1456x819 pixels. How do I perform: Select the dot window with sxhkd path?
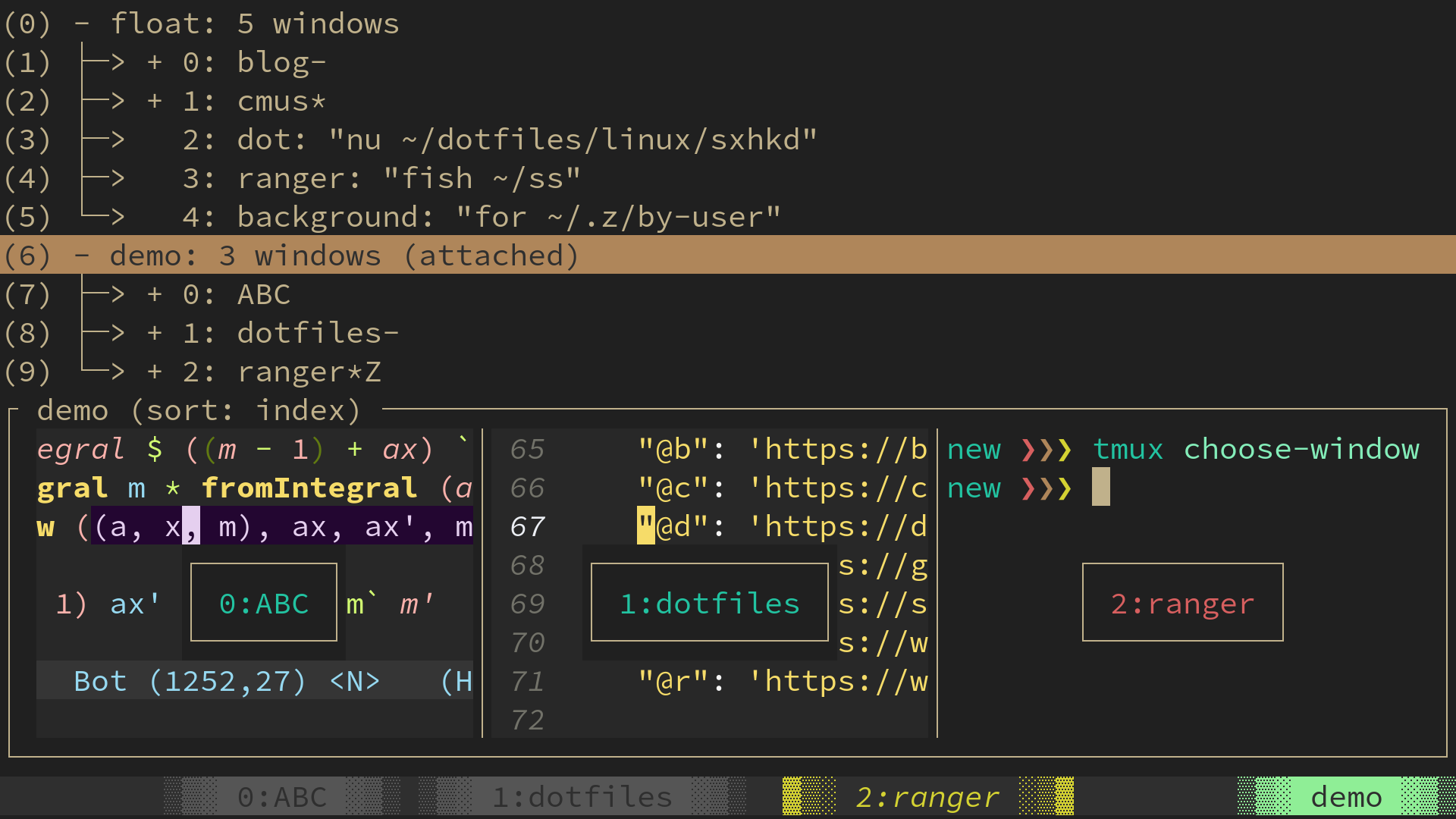(x=728, y=140)
